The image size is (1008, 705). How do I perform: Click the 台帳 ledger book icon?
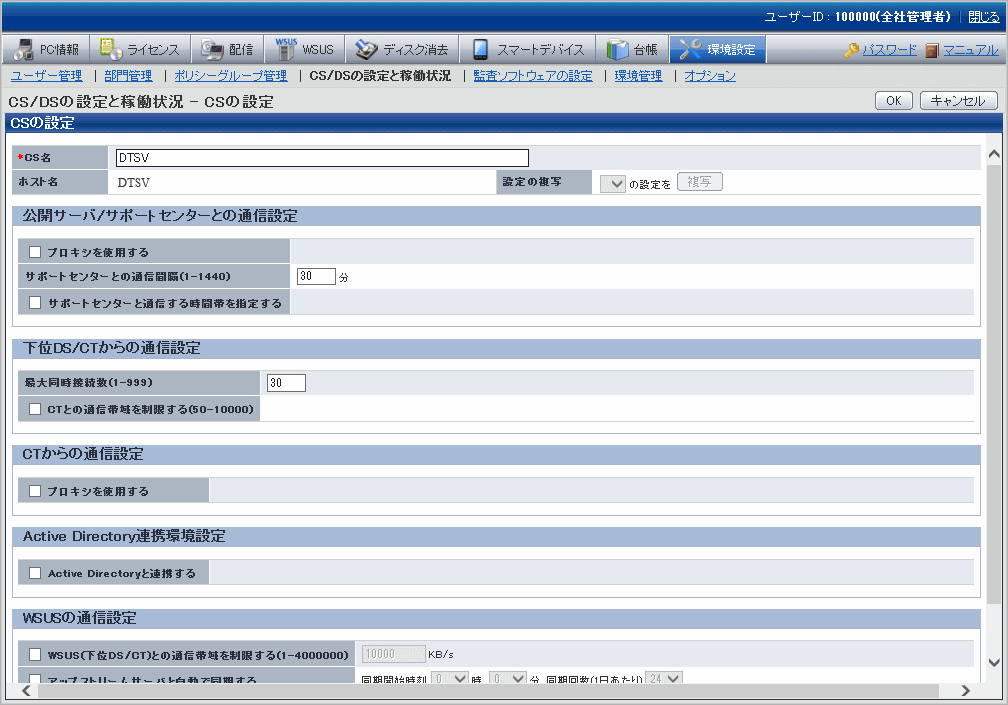[x=617, y=49]
